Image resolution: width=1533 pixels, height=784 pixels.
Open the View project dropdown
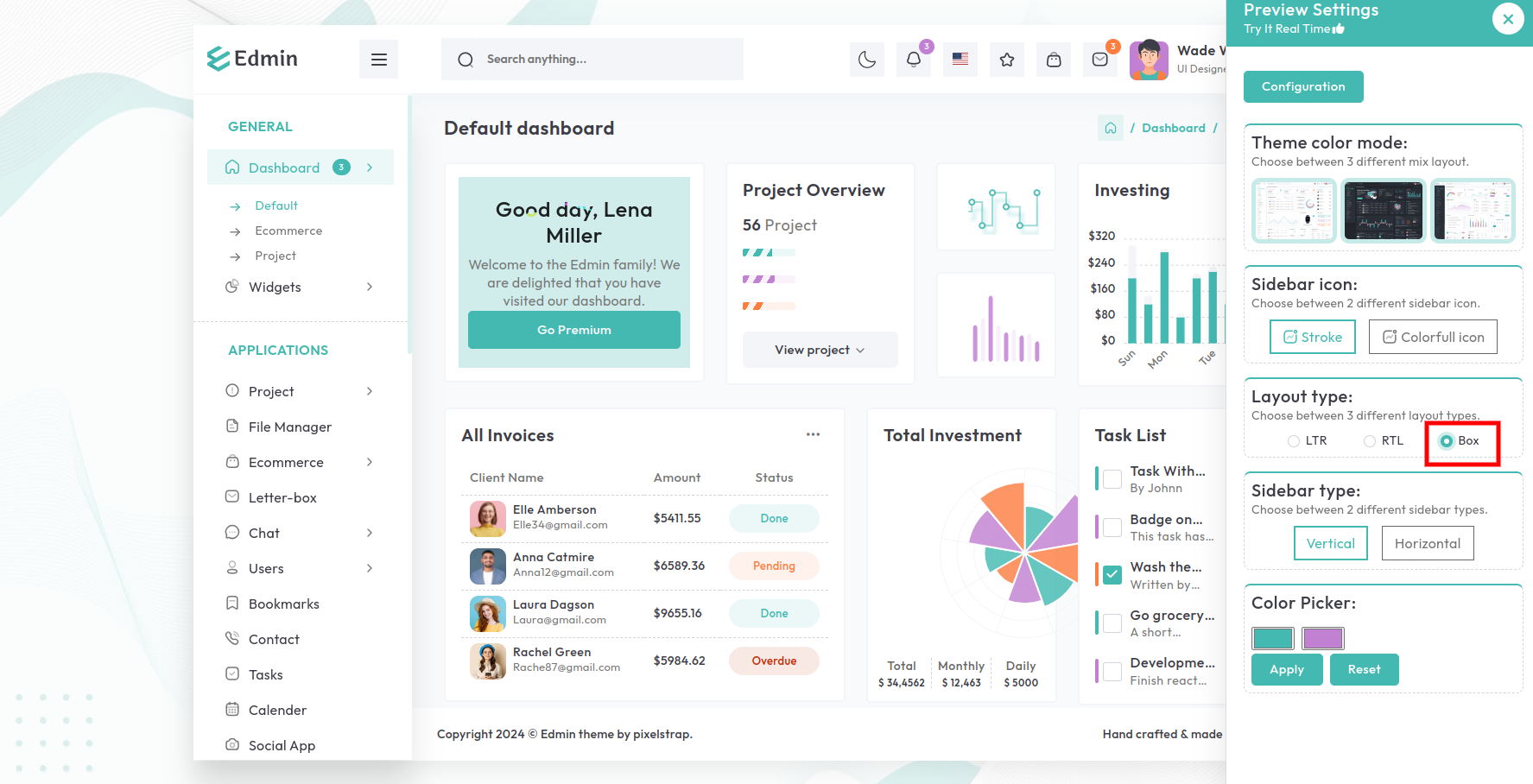[820, 350]
